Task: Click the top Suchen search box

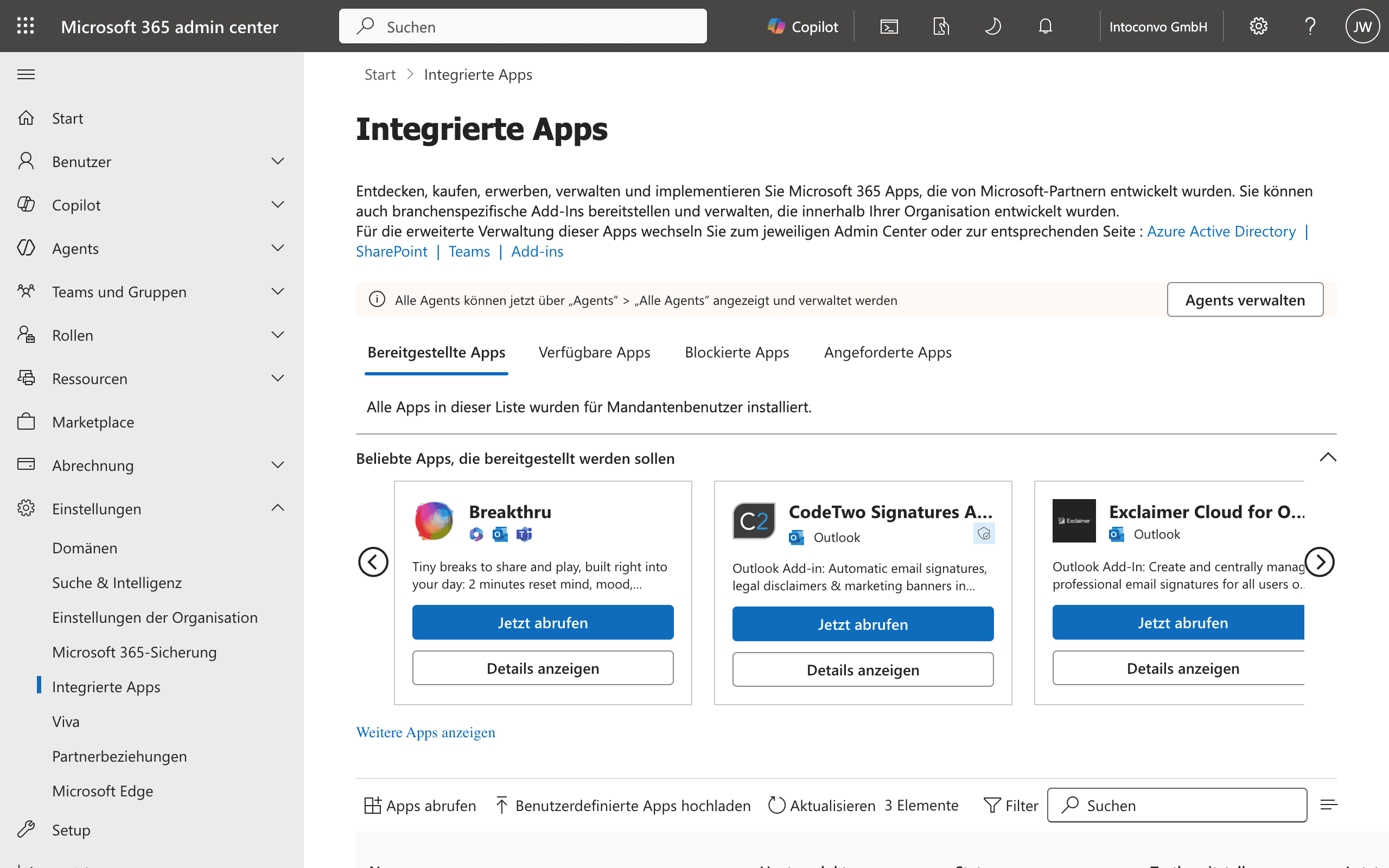Action: (523, 27)
